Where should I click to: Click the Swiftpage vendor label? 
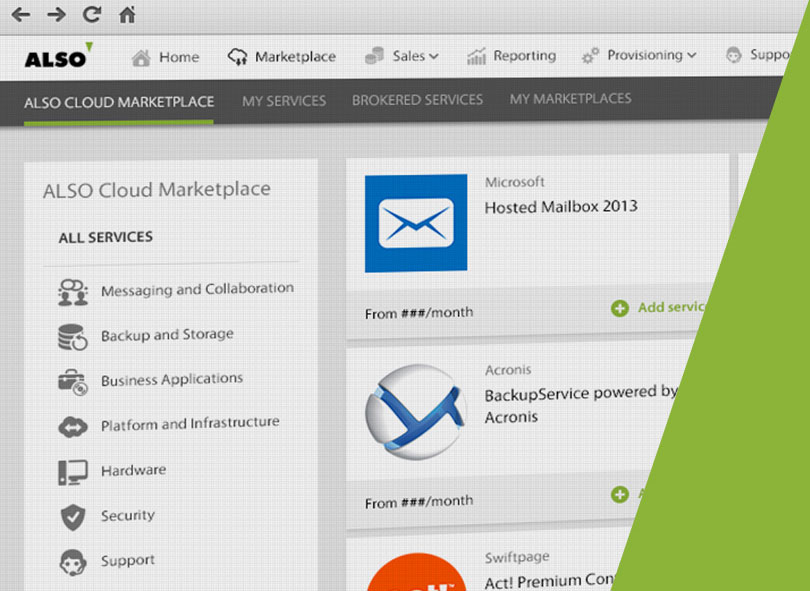click(517, 557)
